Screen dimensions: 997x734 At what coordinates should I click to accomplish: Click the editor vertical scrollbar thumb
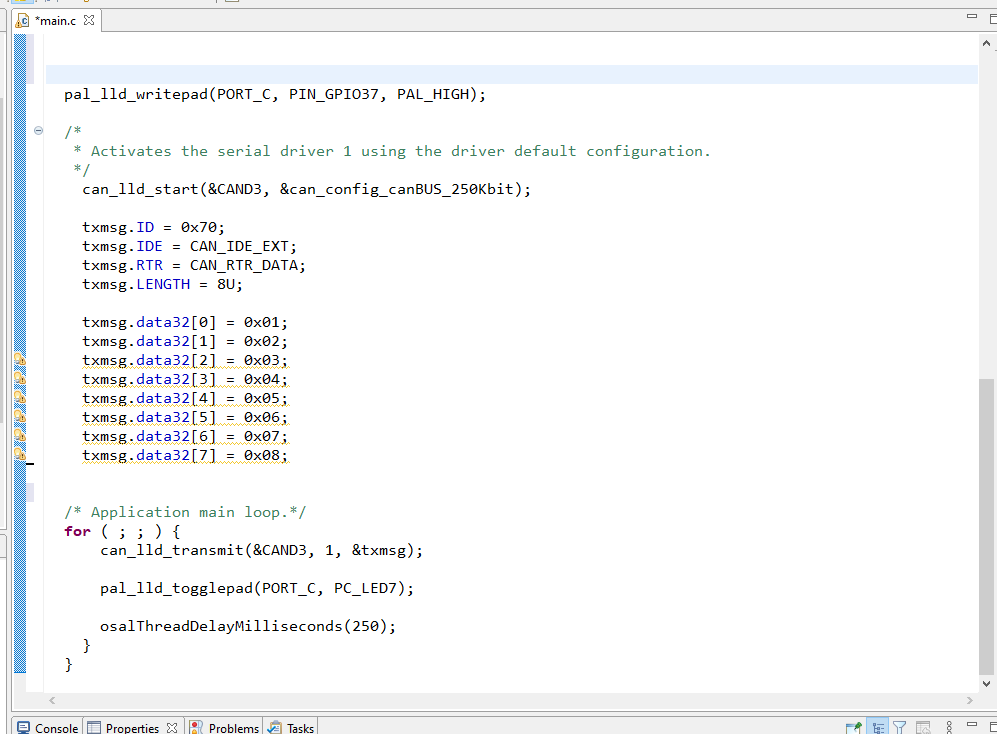pyautogui.click(x=986, y=527)
